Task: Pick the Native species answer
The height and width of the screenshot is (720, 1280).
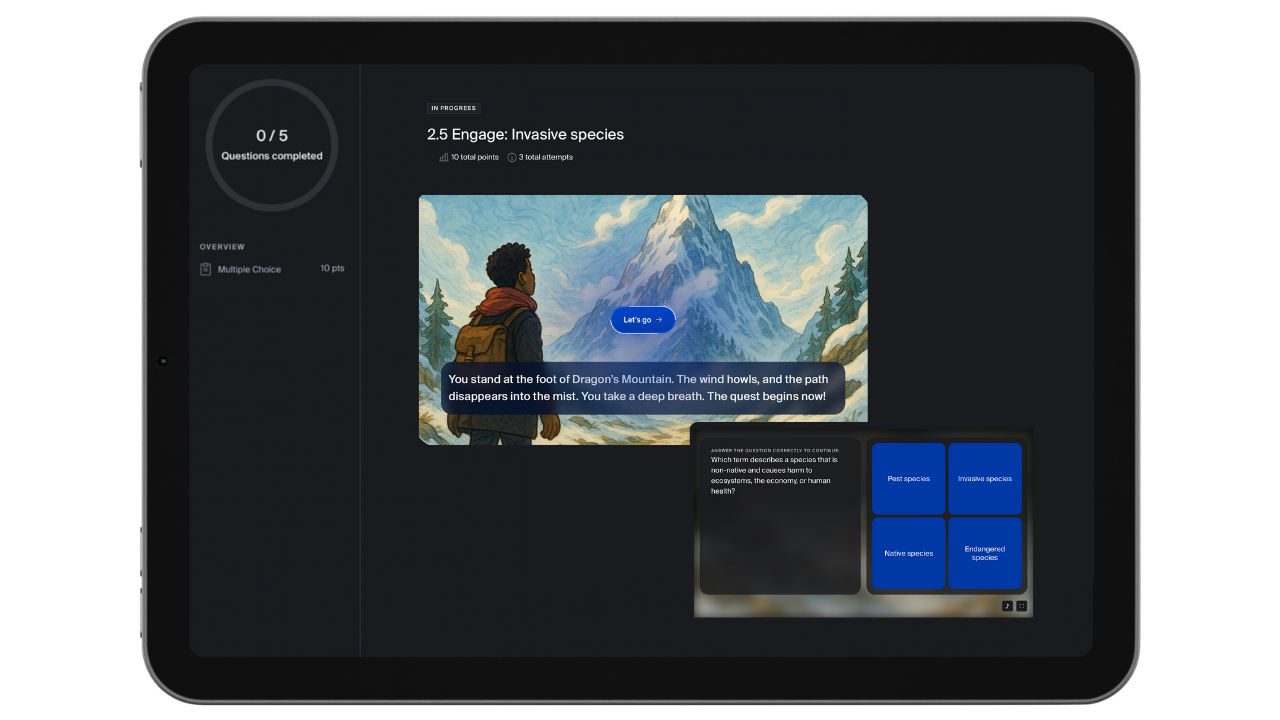Action: [x=908, y=553]
